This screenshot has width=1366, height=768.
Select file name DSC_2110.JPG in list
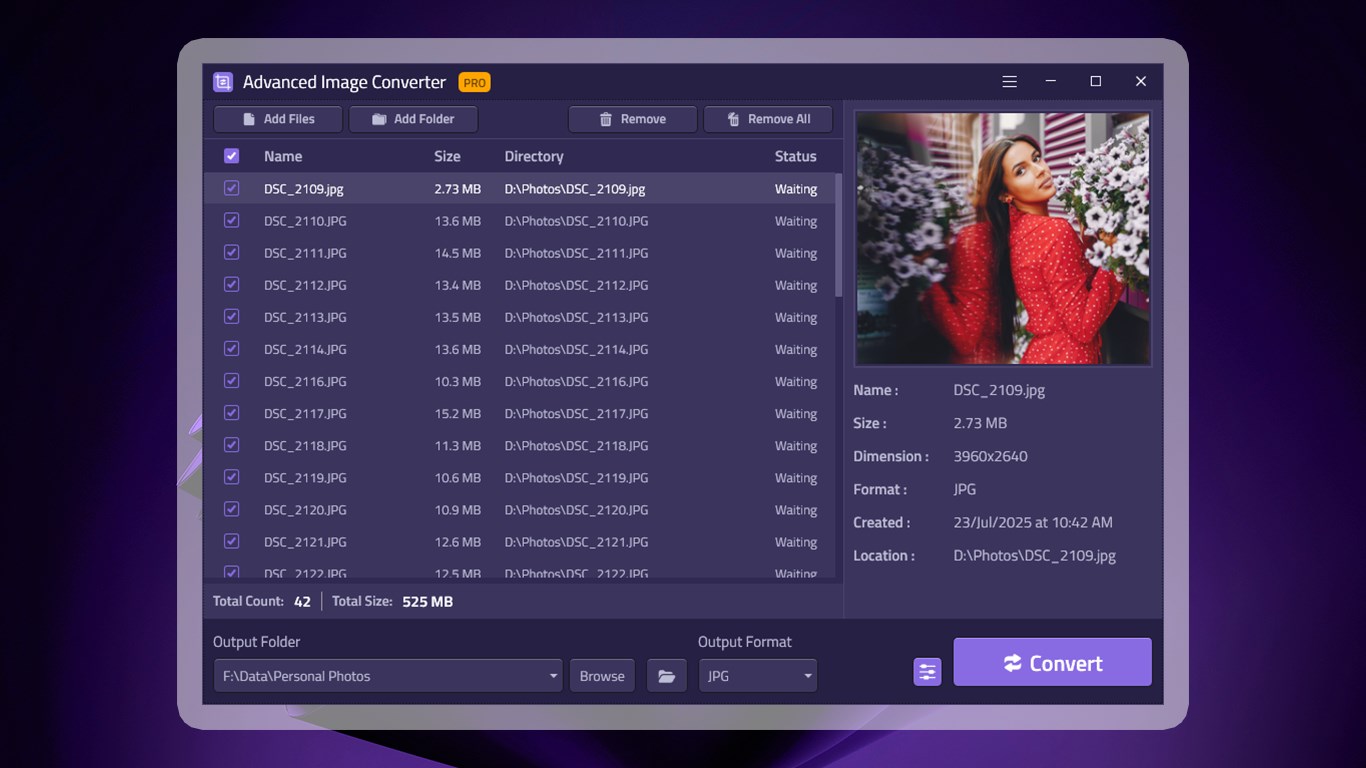[305, 221]
